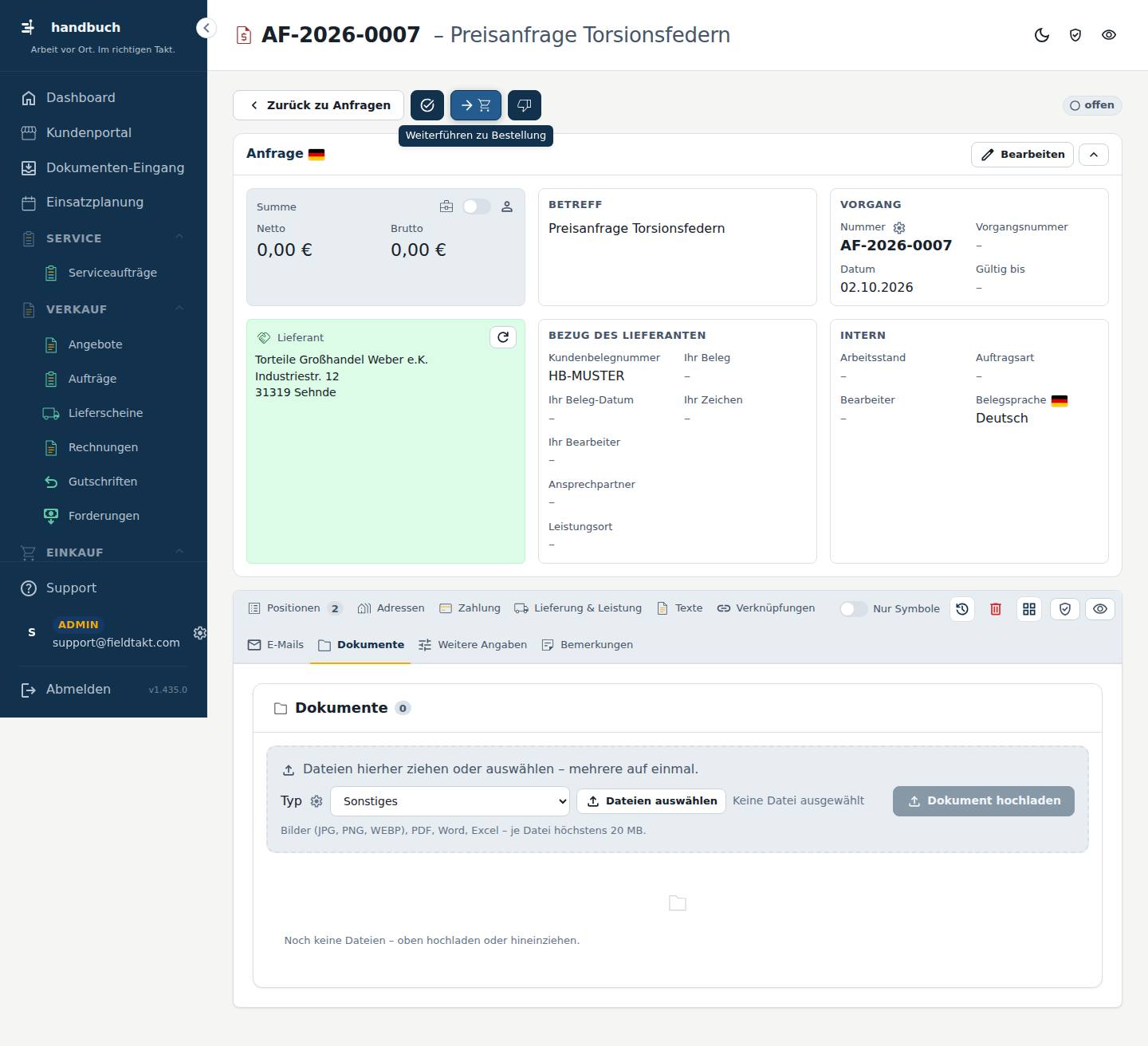This screenshot has height=1046, width=1148.
Task: Click the red trash delete icon
Action: coord(996,609)
